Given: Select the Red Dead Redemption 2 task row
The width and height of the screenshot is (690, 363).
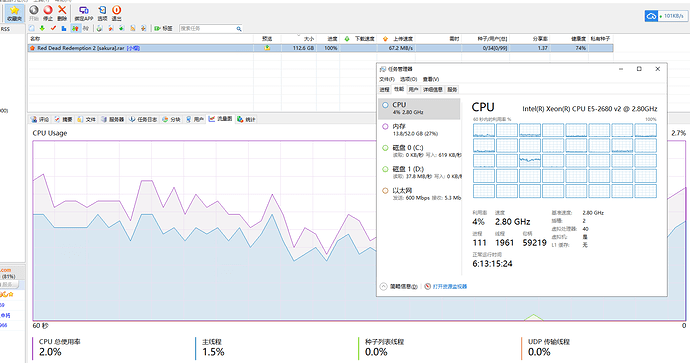Looking at the screenshot, I should coord(320,48).
